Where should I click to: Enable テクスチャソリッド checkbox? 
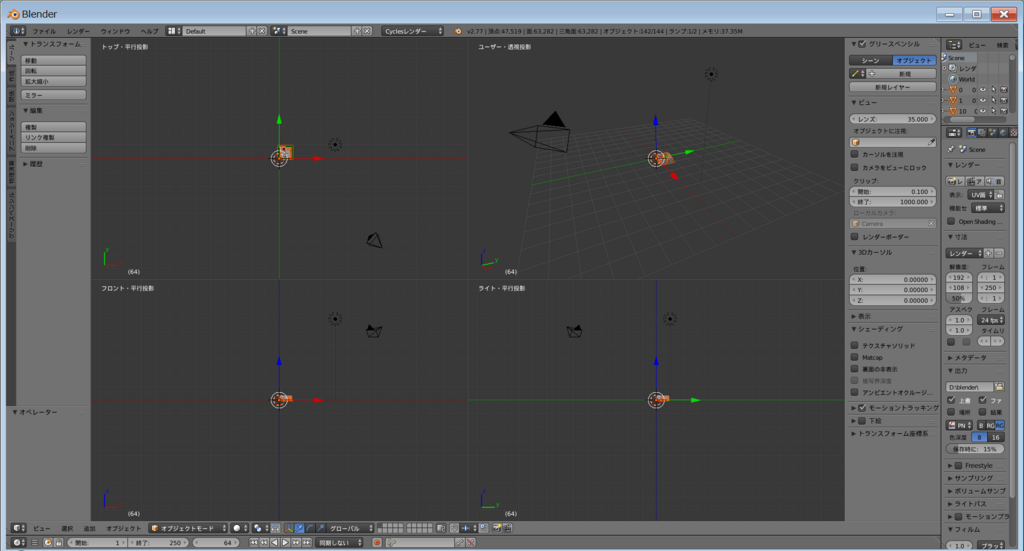point(854,345)
